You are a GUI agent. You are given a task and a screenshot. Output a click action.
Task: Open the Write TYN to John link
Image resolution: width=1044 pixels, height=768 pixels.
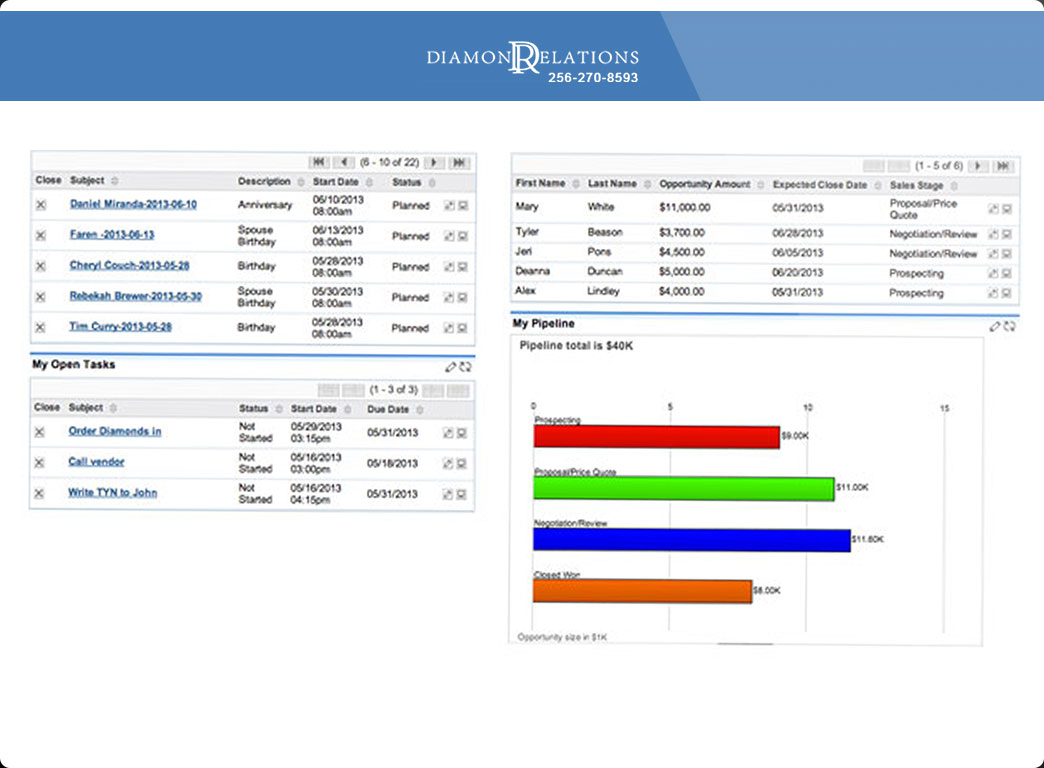pos(113,492)
